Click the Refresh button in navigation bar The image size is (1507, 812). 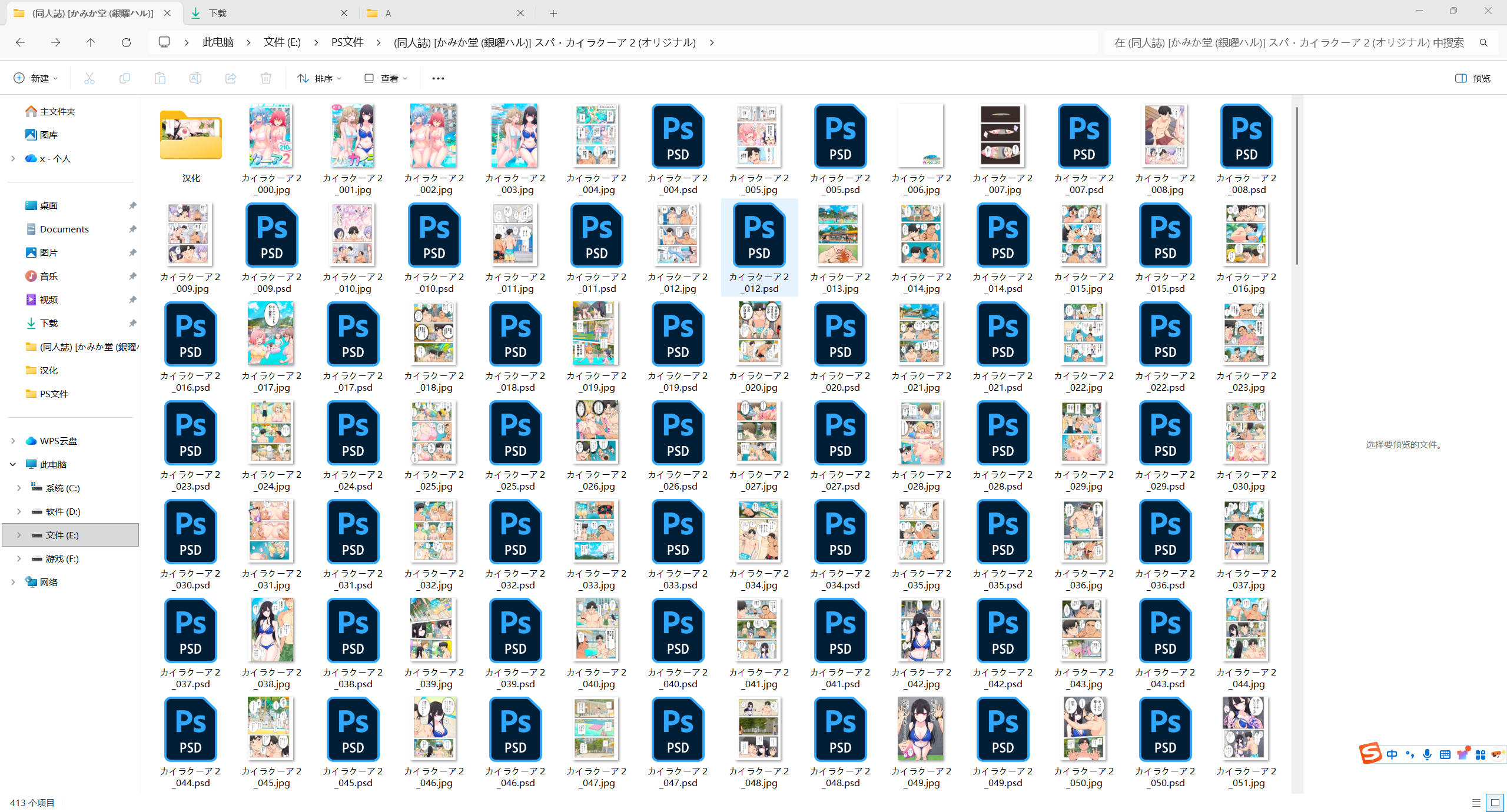126,42
